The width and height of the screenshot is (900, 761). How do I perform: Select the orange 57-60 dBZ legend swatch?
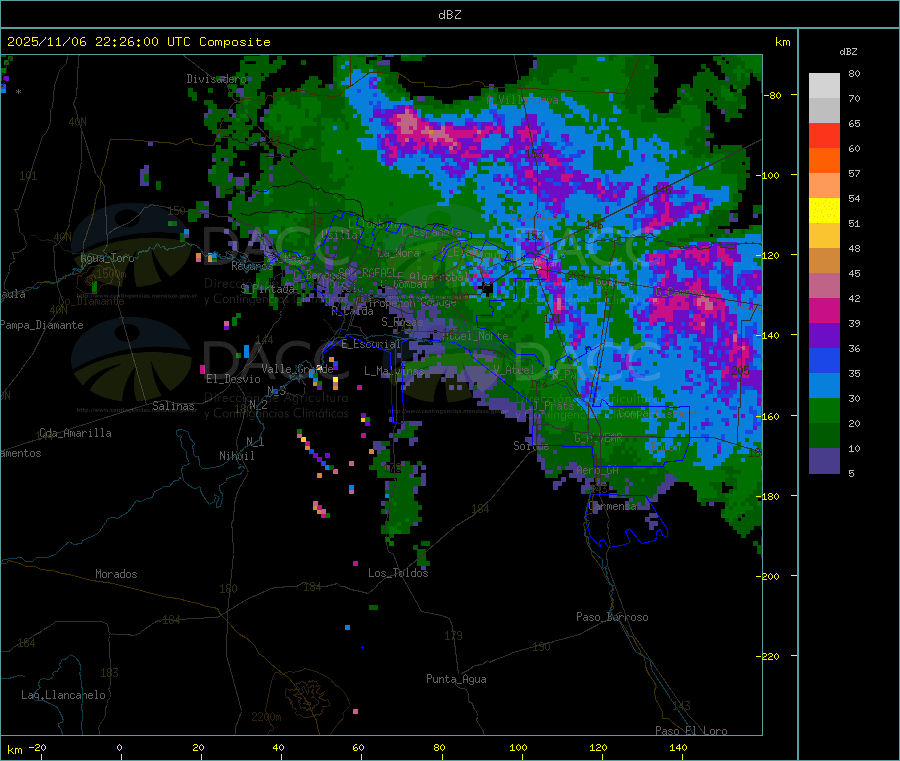(x=824, y=161)
